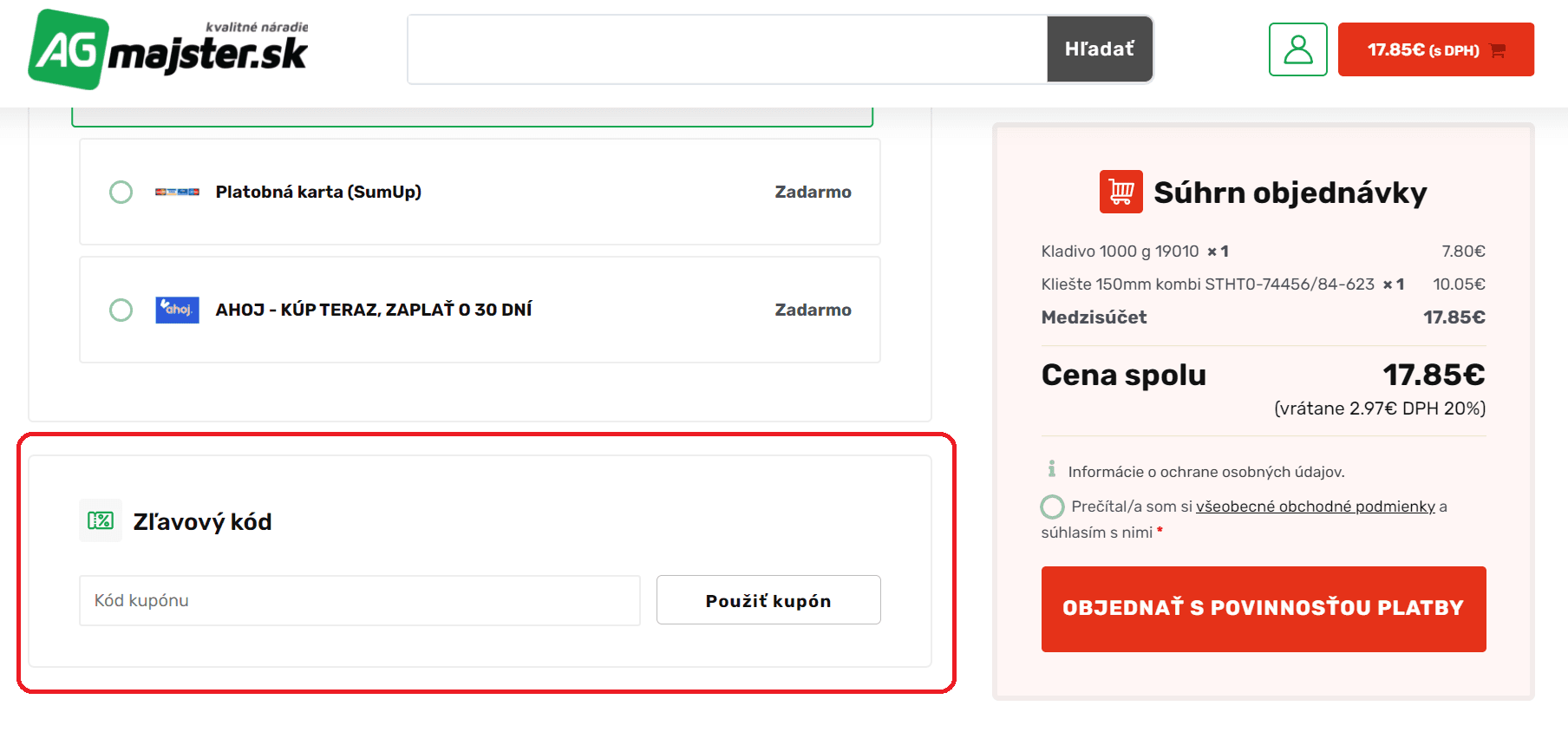Focus the search input field

[728, 49]
